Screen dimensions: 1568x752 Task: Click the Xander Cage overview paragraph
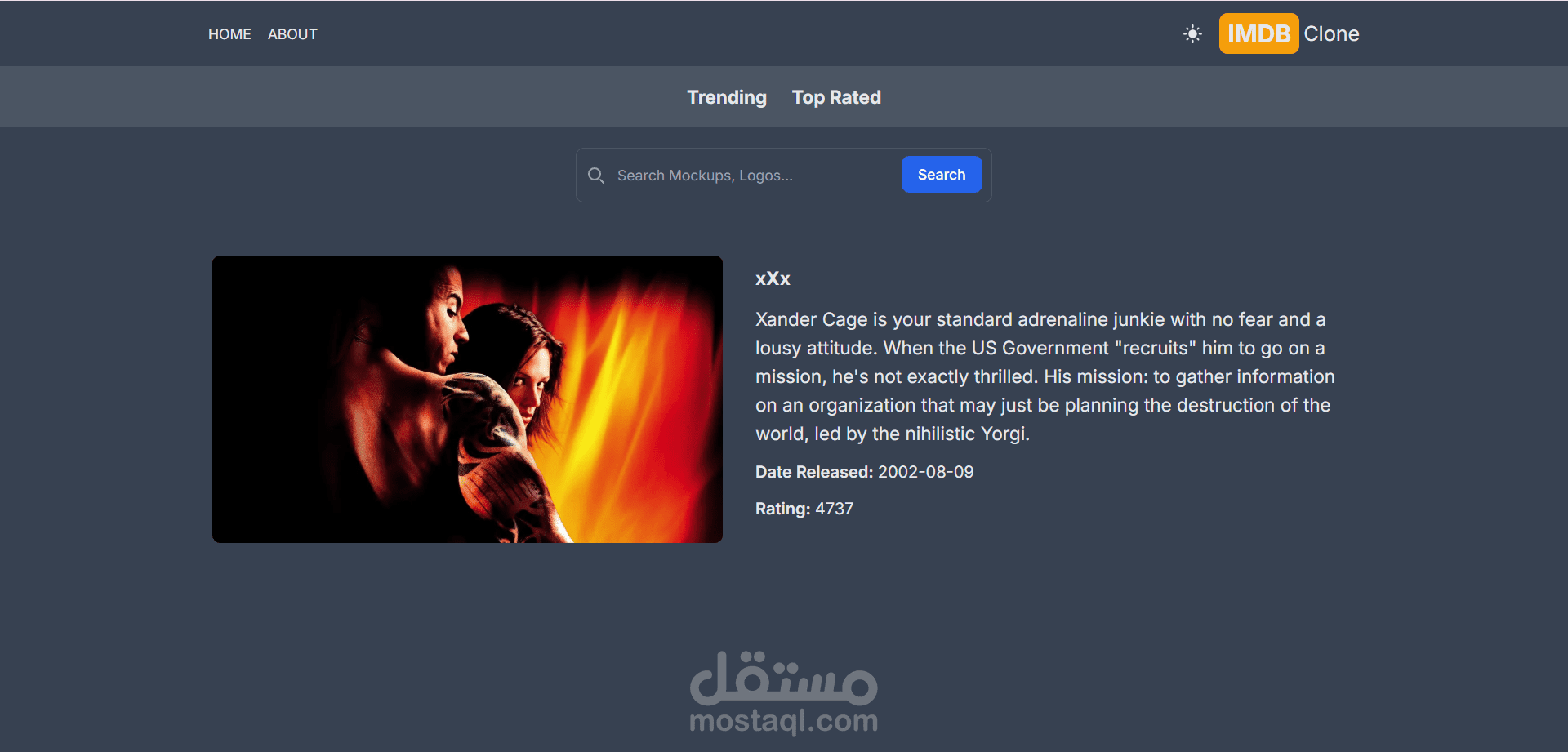coord(1045,376)
